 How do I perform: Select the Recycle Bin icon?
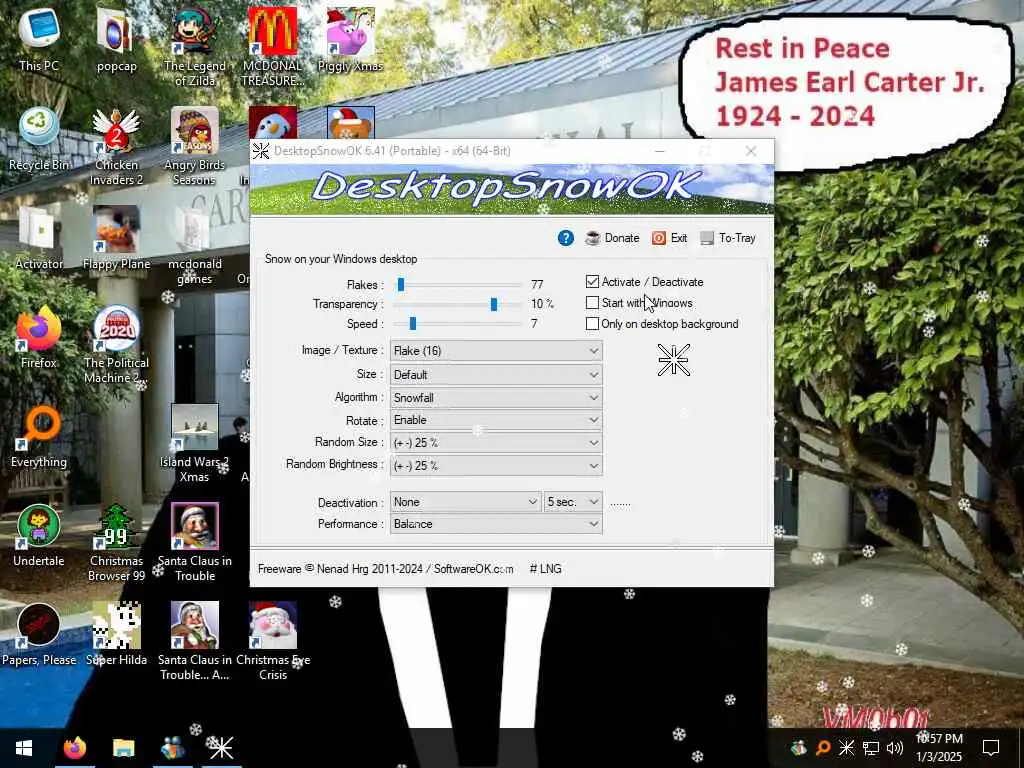[x=39, y=138]
